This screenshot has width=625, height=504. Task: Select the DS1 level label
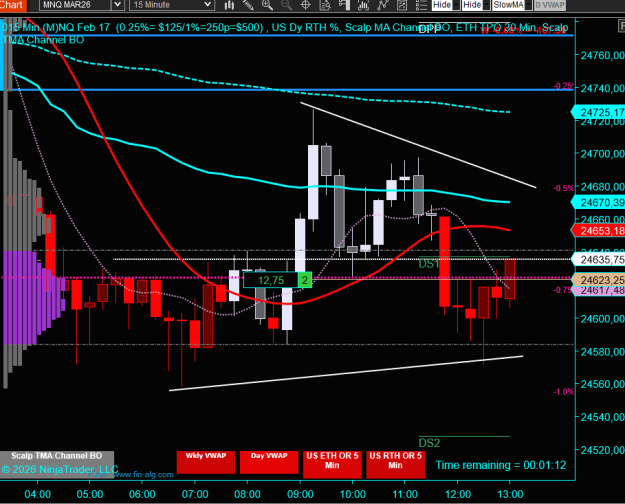pos(429,264)
